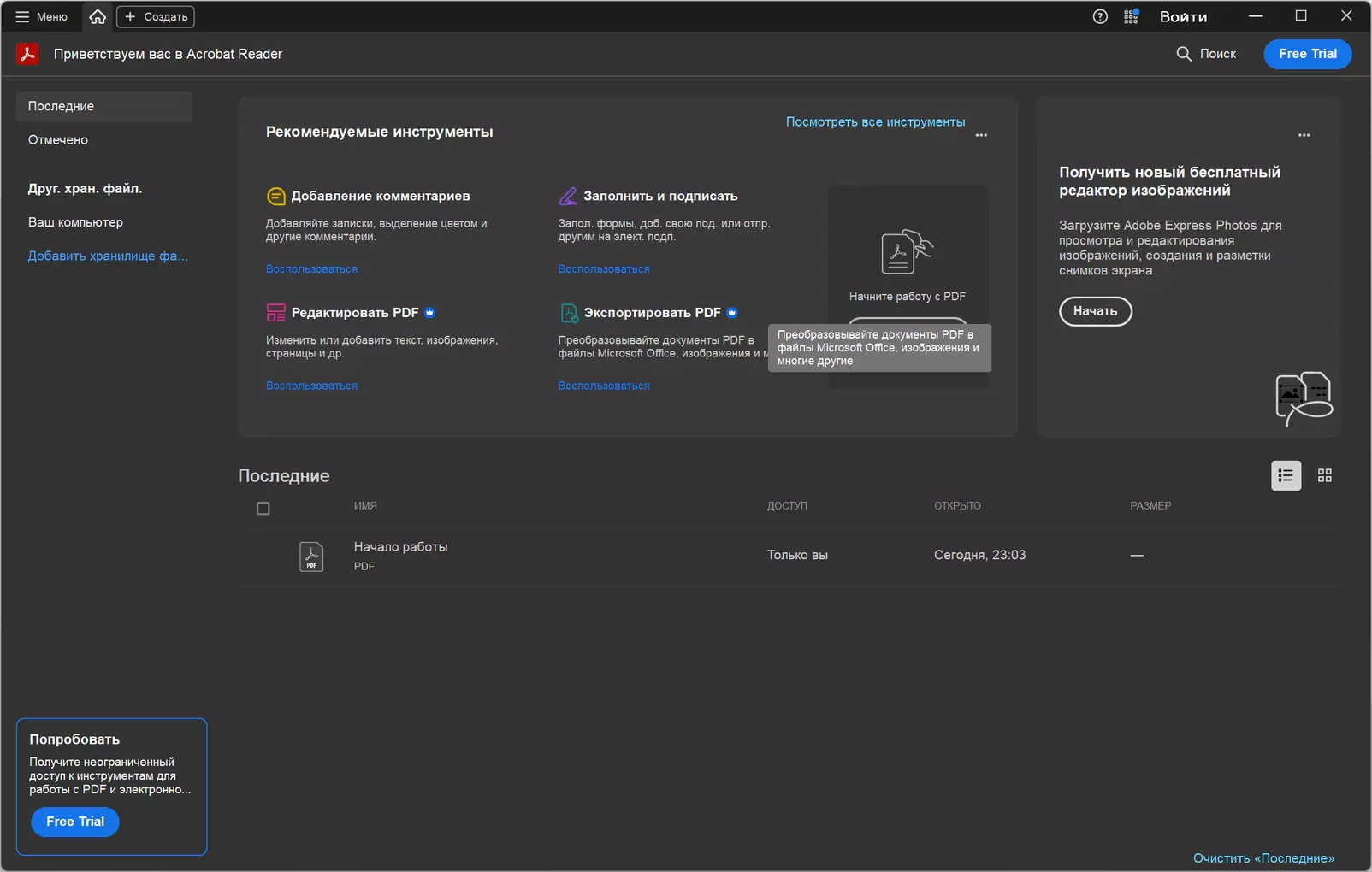Click the Начните работу с PDF illustration
Image resolution: width=1372 pixels, height=872 pixels.
tap(907, 251)
